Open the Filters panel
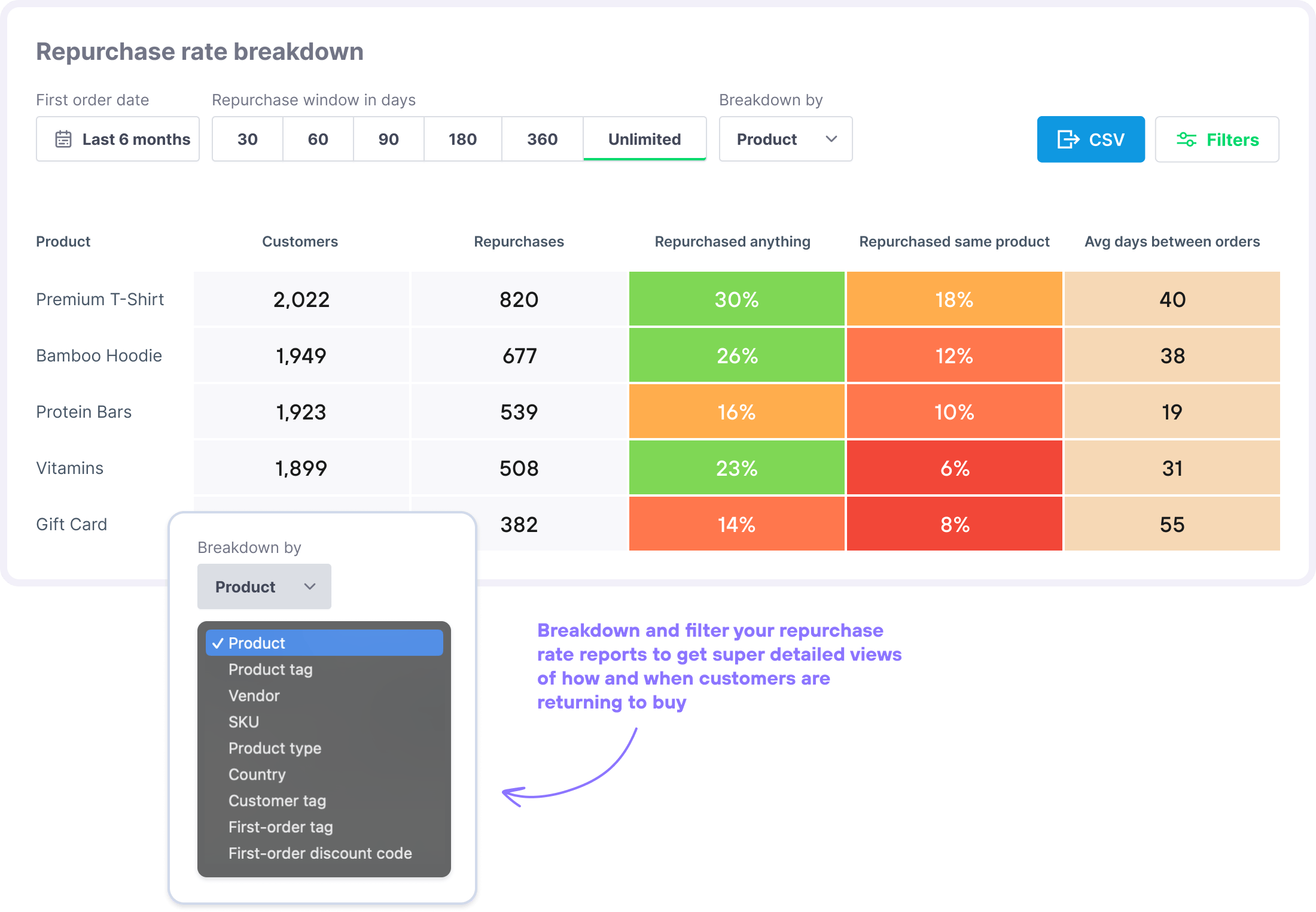This screenshot has height=912, width=1316. coord(1216,139)
